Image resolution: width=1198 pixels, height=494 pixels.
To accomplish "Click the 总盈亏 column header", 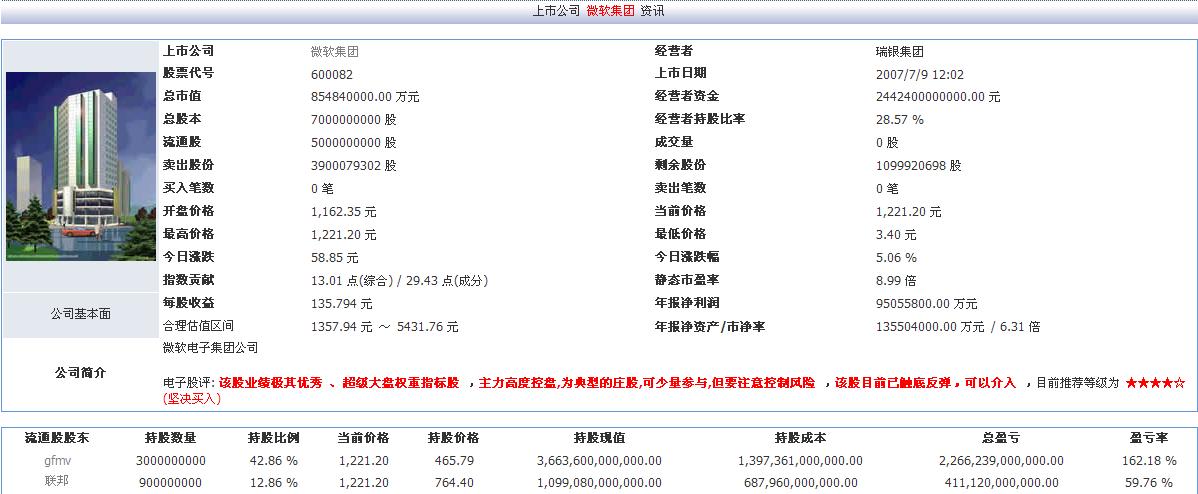I will pos(1002,438).
